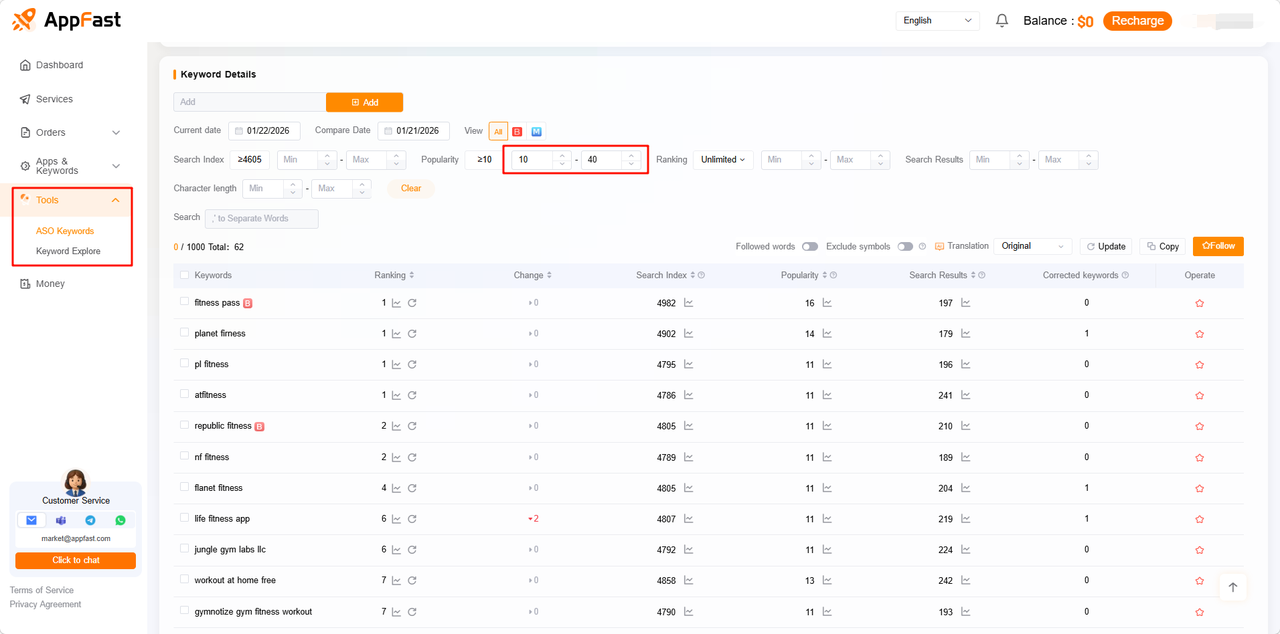Open the English language dropdown
The image size is (1280, 634).
coord(937,21)
